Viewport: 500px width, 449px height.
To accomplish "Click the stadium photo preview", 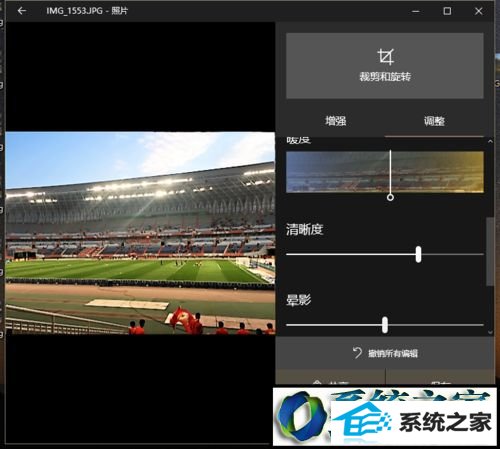I will coord(140,233).
